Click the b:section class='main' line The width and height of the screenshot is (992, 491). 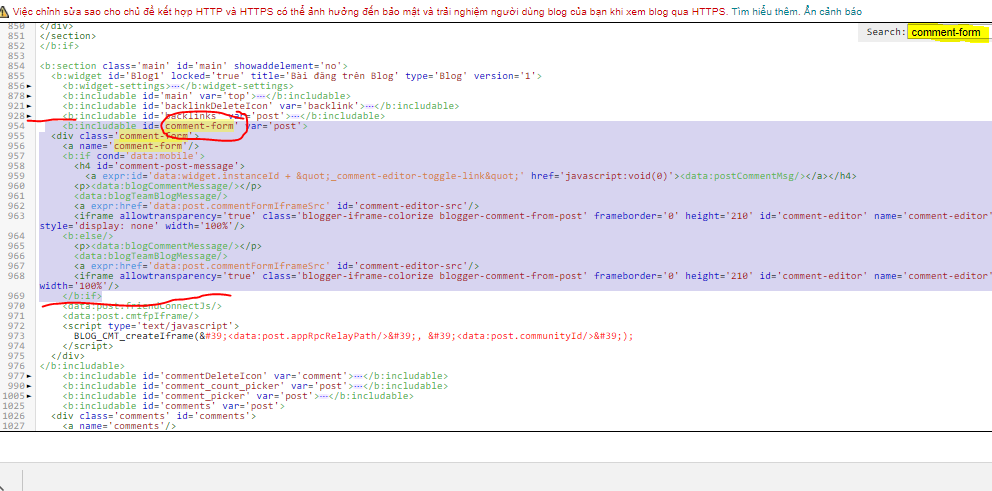point(194,66)
